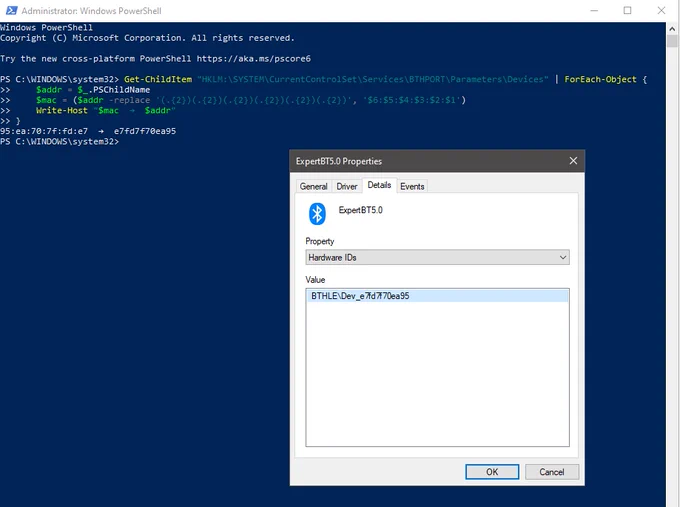Viewport: 680px width, 507px height.
Task: Click the Bluetooth device icon in Properties dialog
Action: pos(317,214)
